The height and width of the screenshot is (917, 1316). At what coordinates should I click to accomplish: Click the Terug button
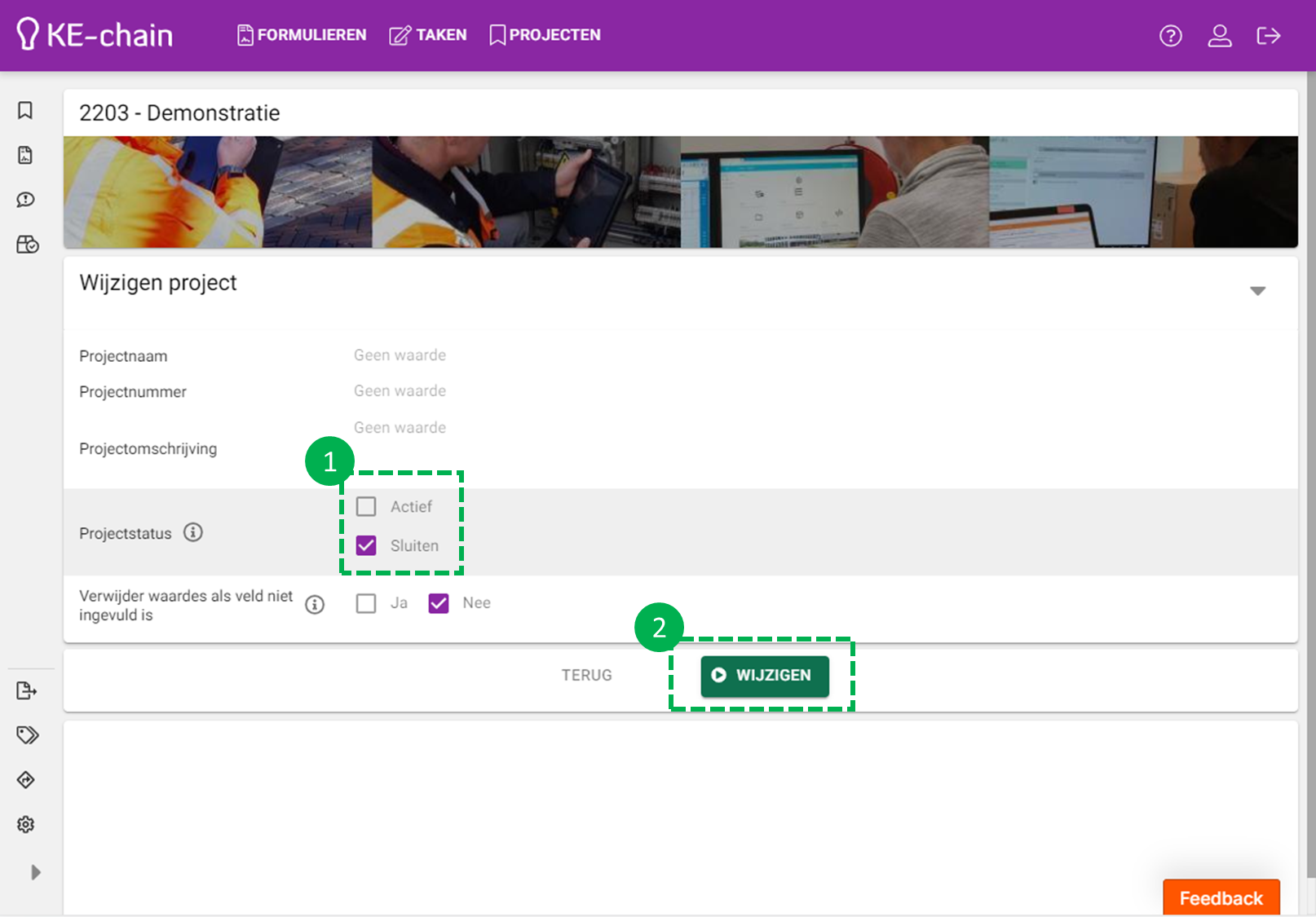(586, 676)
